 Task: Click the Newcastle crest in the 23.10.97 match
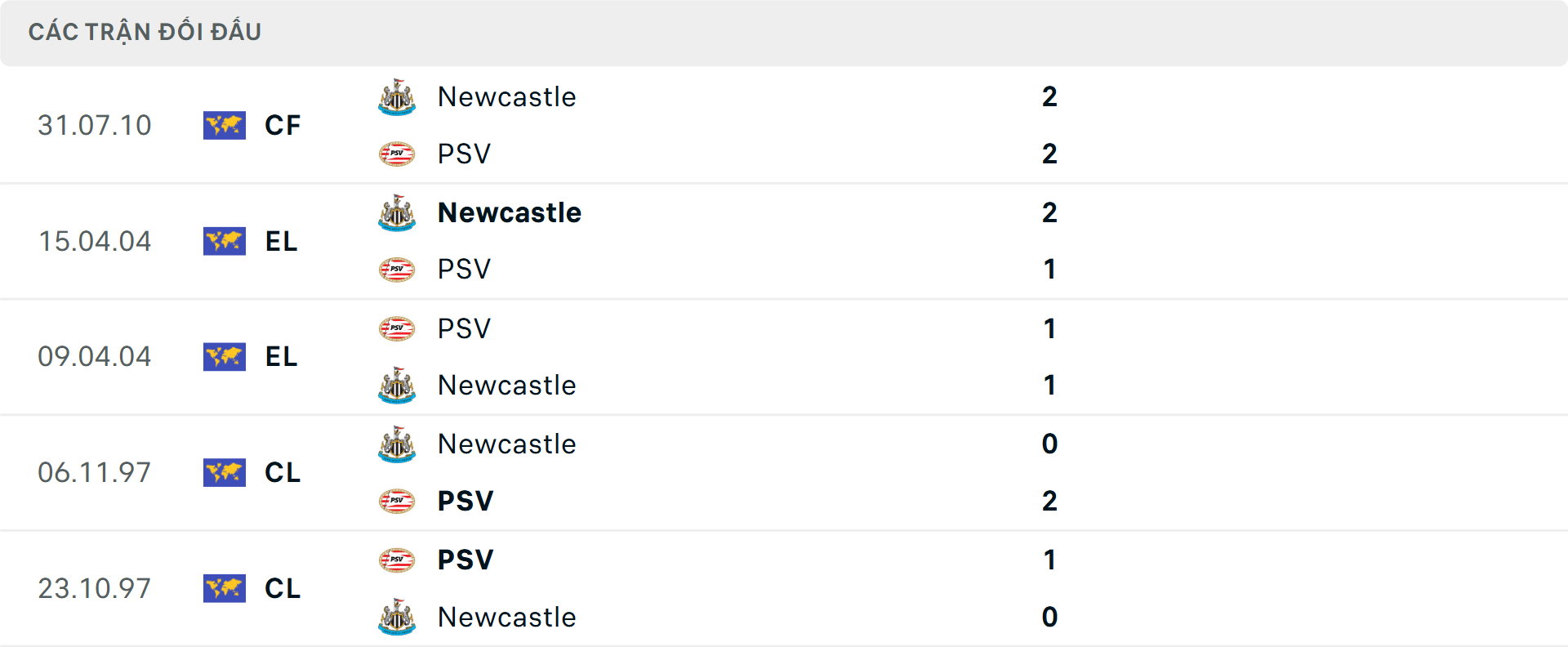397,618
